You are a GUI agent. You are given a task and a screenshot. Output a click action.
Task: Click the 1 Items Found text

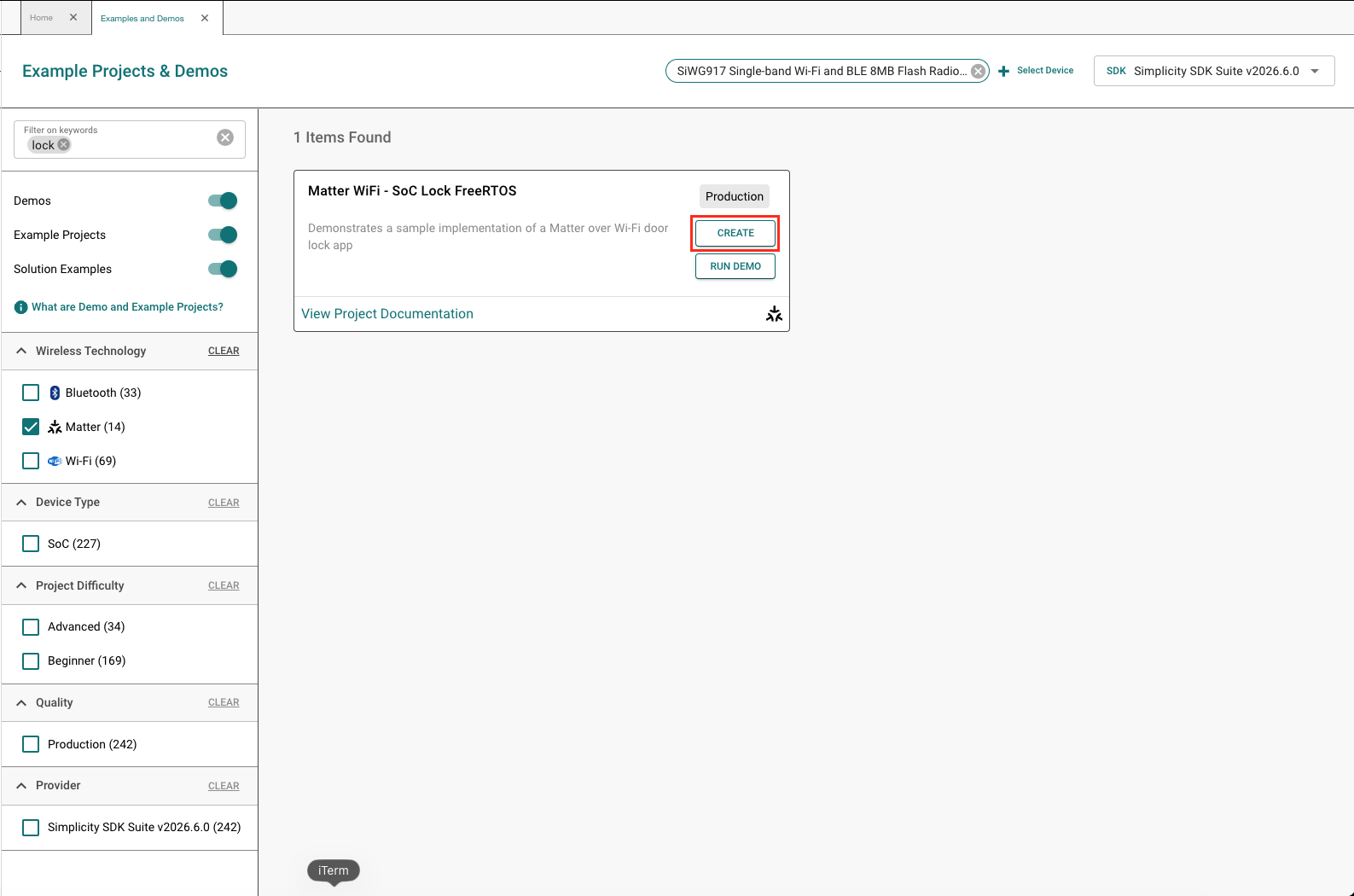pyautogui.click(x=342, y=137)
